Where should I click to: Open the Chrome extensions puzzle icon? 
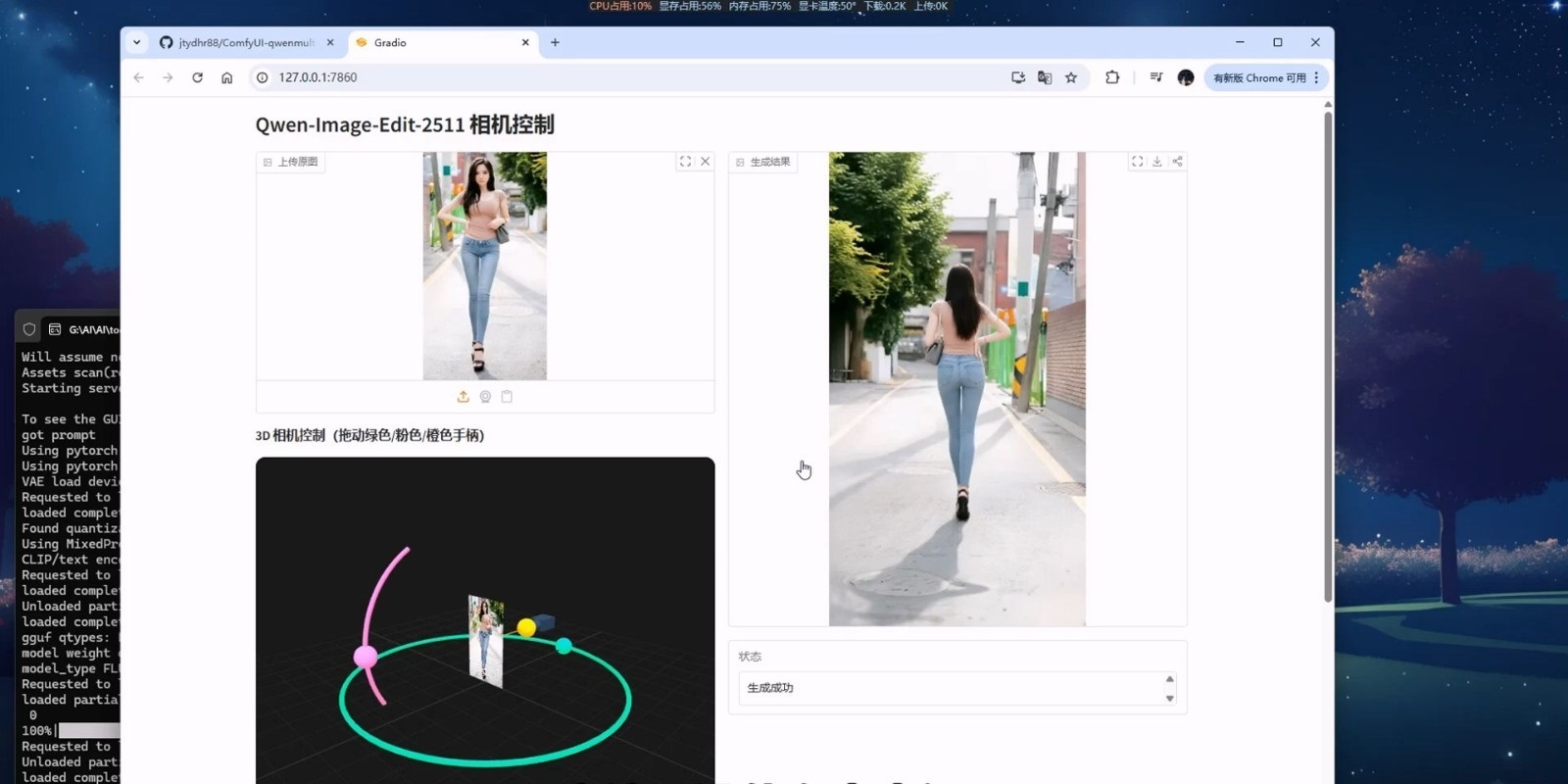[1112, 77]
